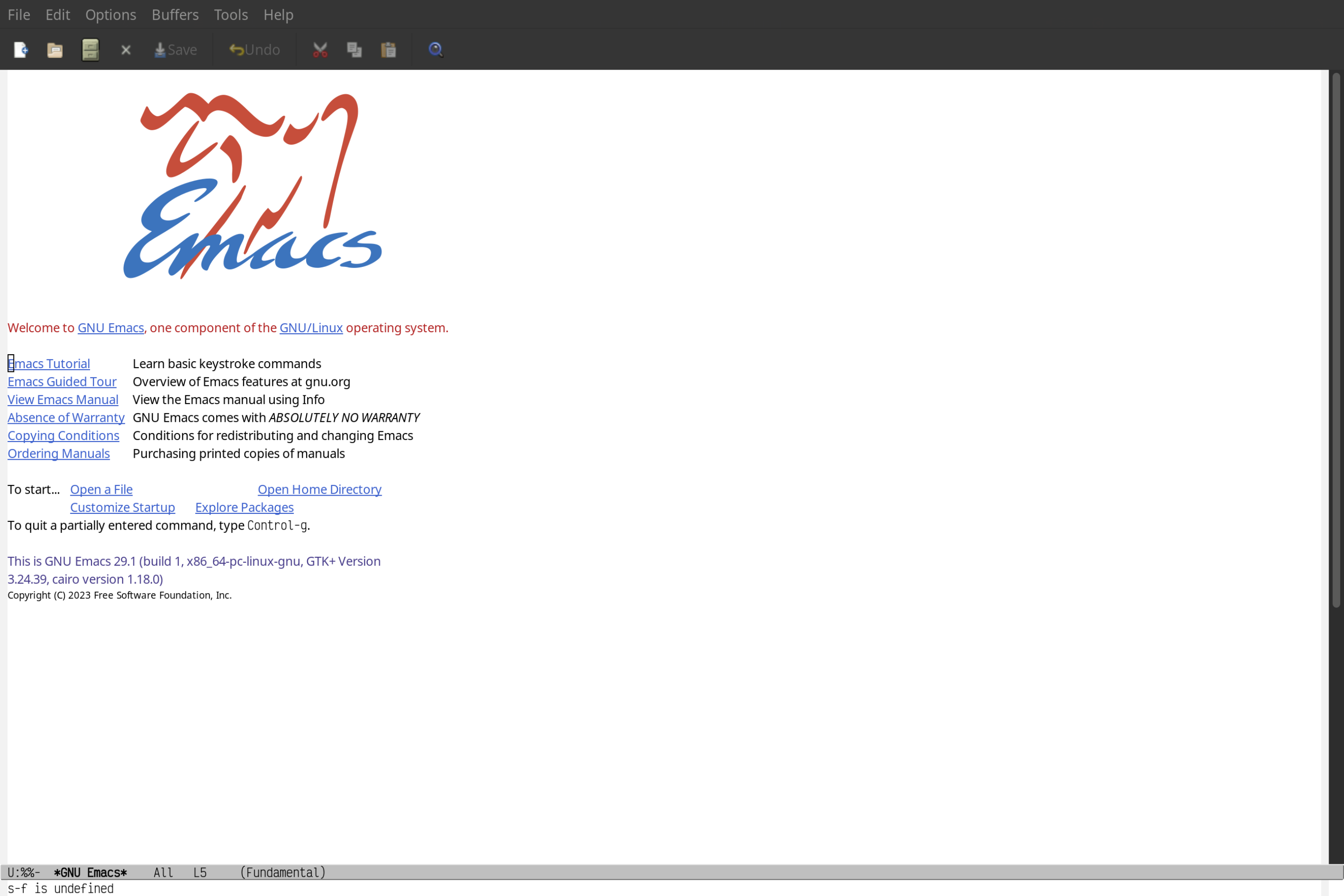Screen dimensions: 1344x896
Task: Open file using folder icon
Action: (54, 49)
